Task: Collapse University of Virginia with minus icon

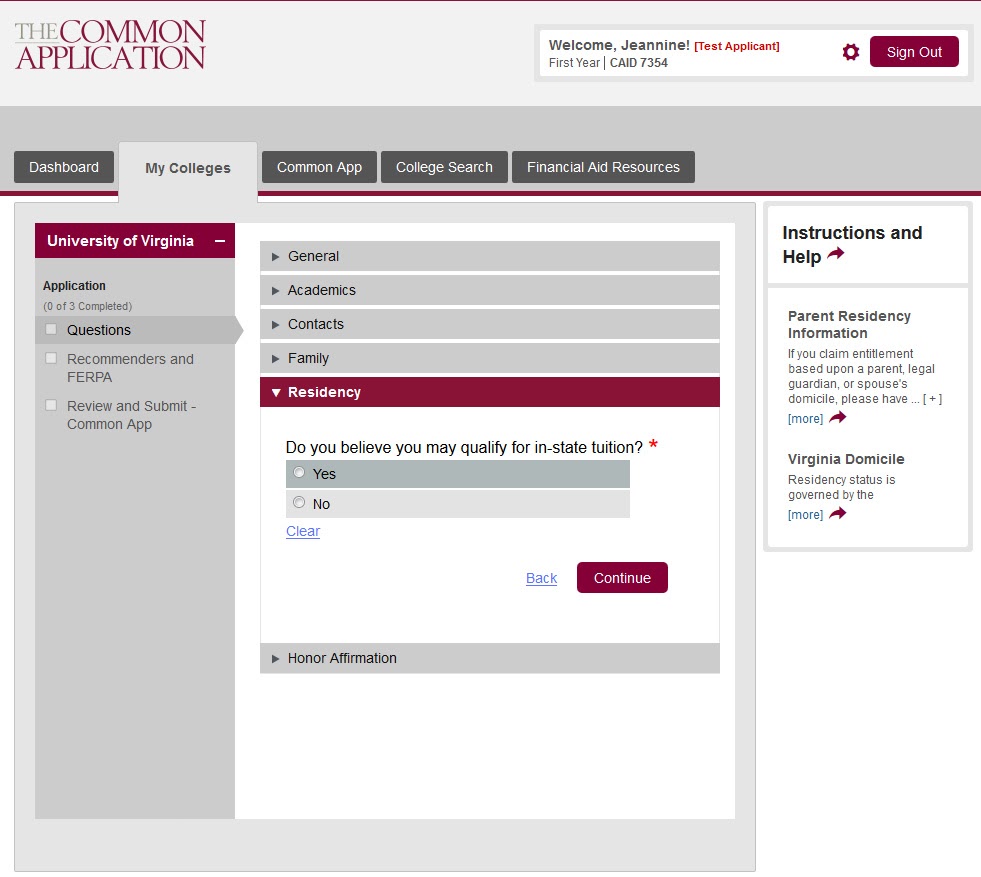Action: 220,241
